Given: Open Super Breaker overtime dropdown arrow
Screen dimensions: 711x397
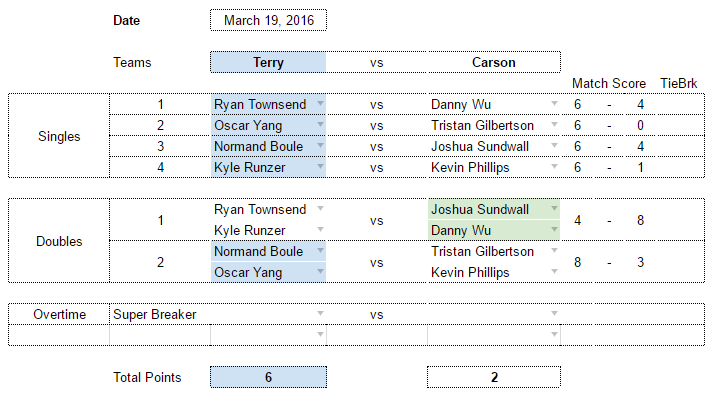Looking at the screenshot, I should click(x=320, y=314).
